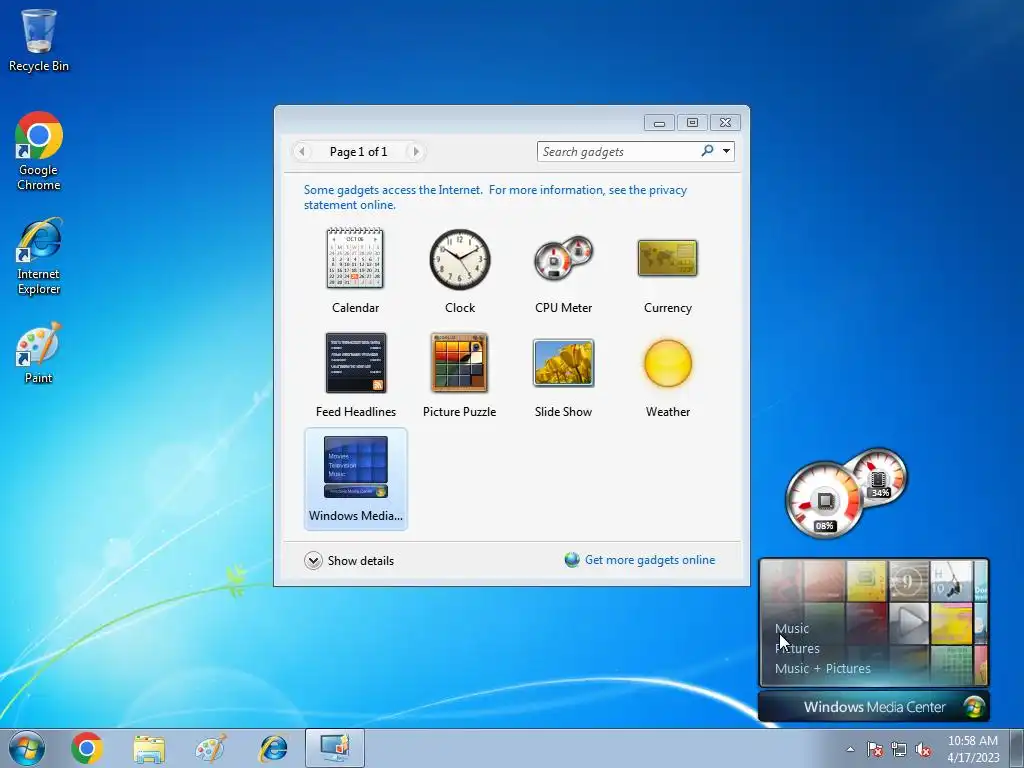1024x768 pixels.
Task: Select the Weather gadget
Action: coord(667,375)
